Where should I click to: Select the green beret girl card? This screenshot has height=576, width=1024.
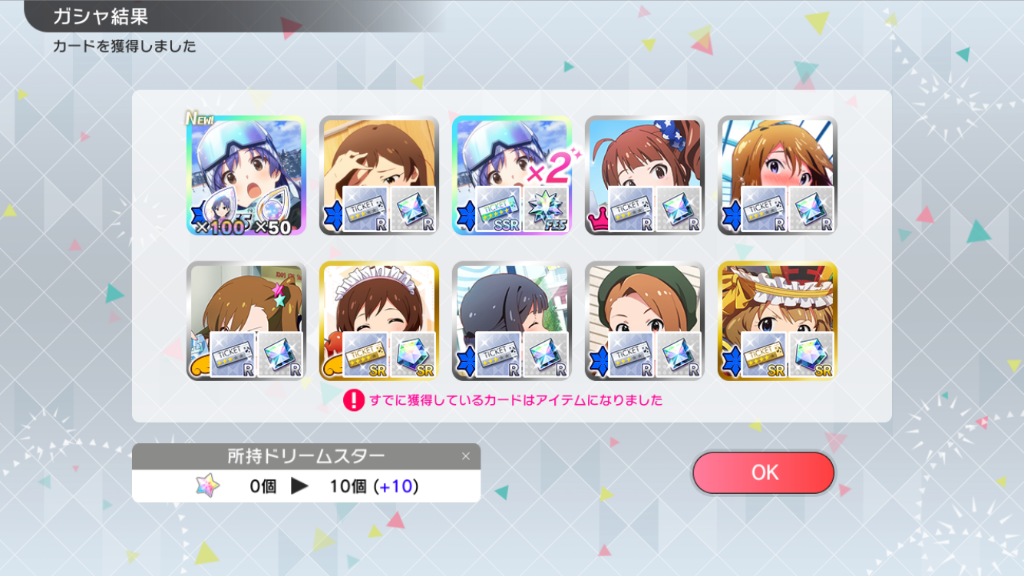[x=645, y=321]
